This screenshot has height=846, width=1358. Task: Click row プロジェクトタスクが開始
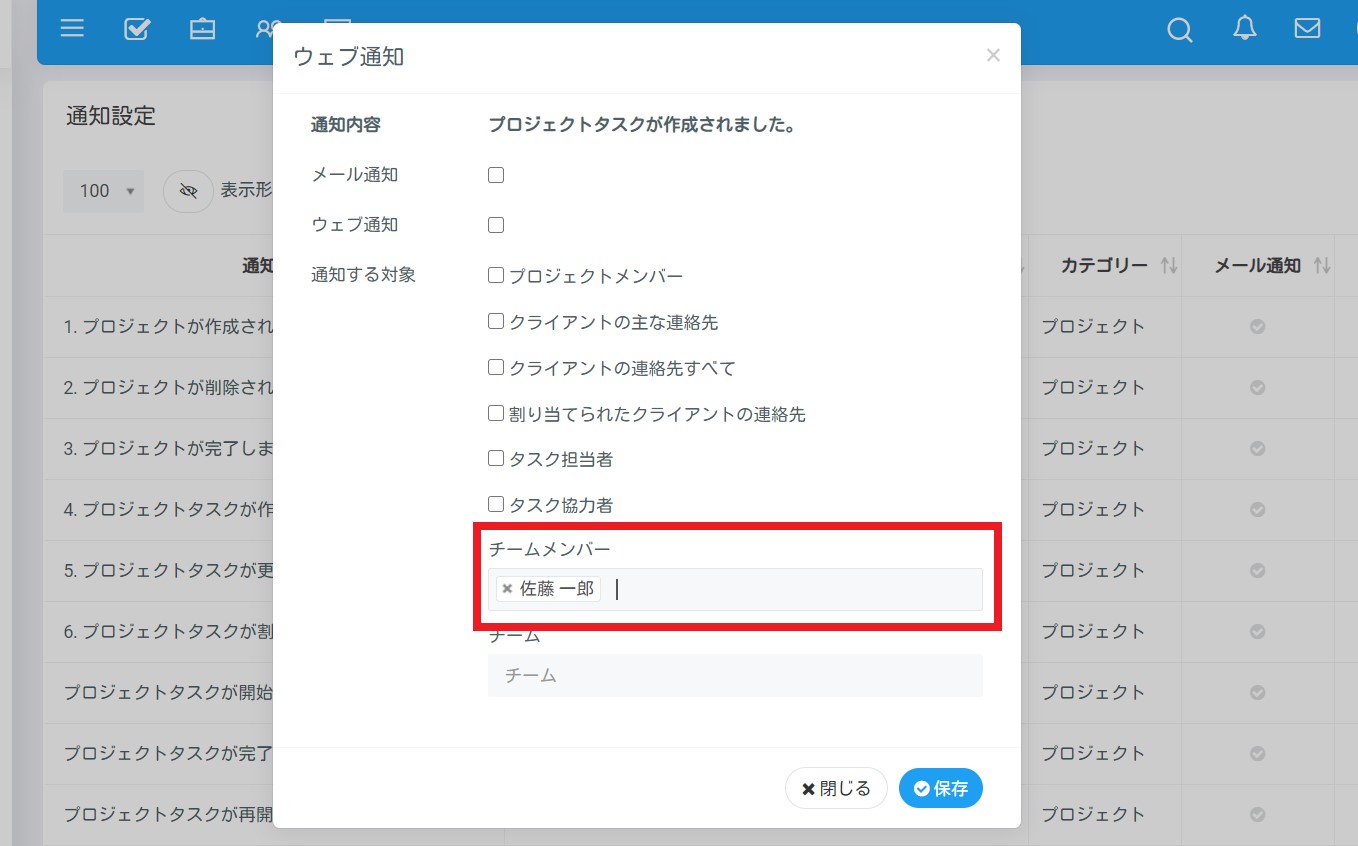coord(168,692)
